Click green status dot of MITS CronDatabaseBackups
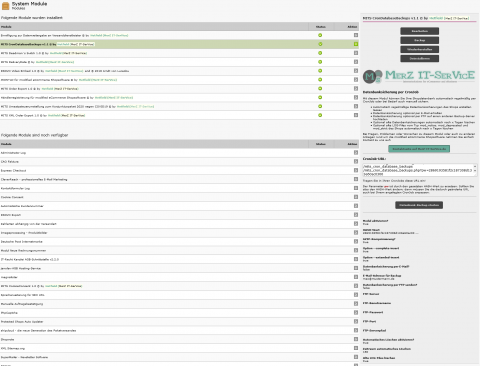480x366 pixels. pyautogui.click(x=320, y=44)
